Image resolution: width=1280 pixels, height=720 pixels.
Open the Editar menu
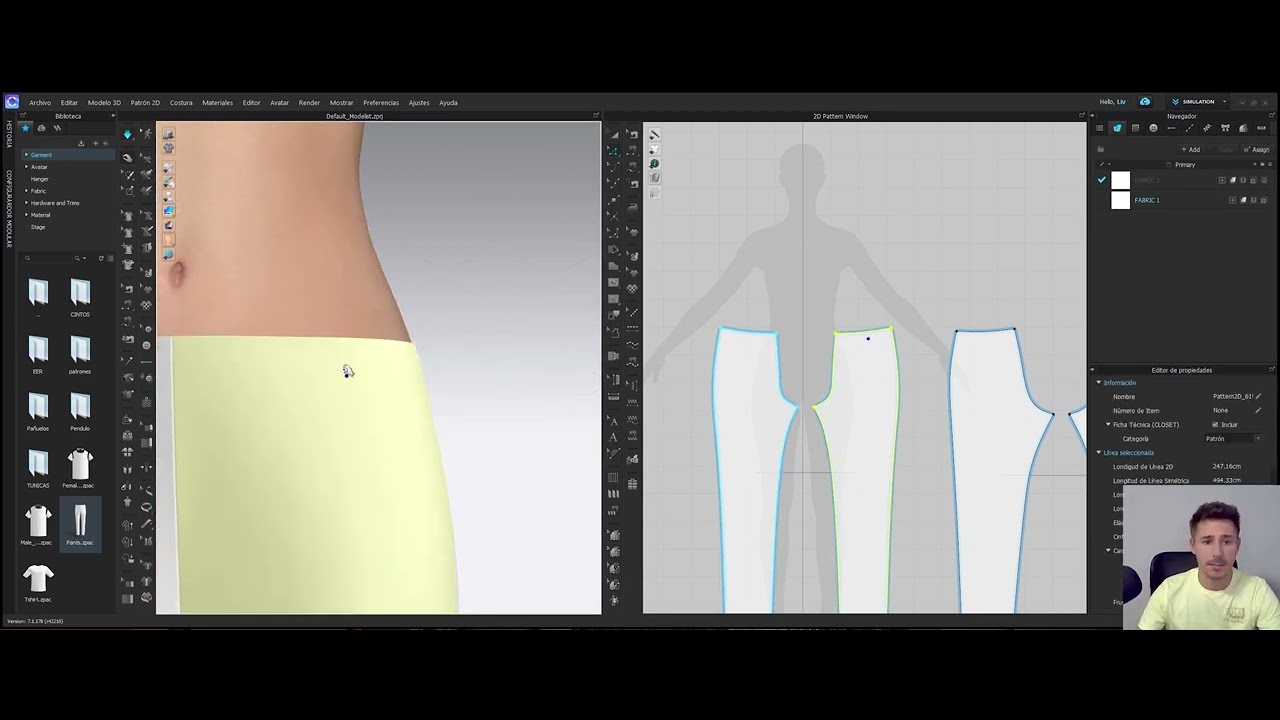click(x=69, y=102)
